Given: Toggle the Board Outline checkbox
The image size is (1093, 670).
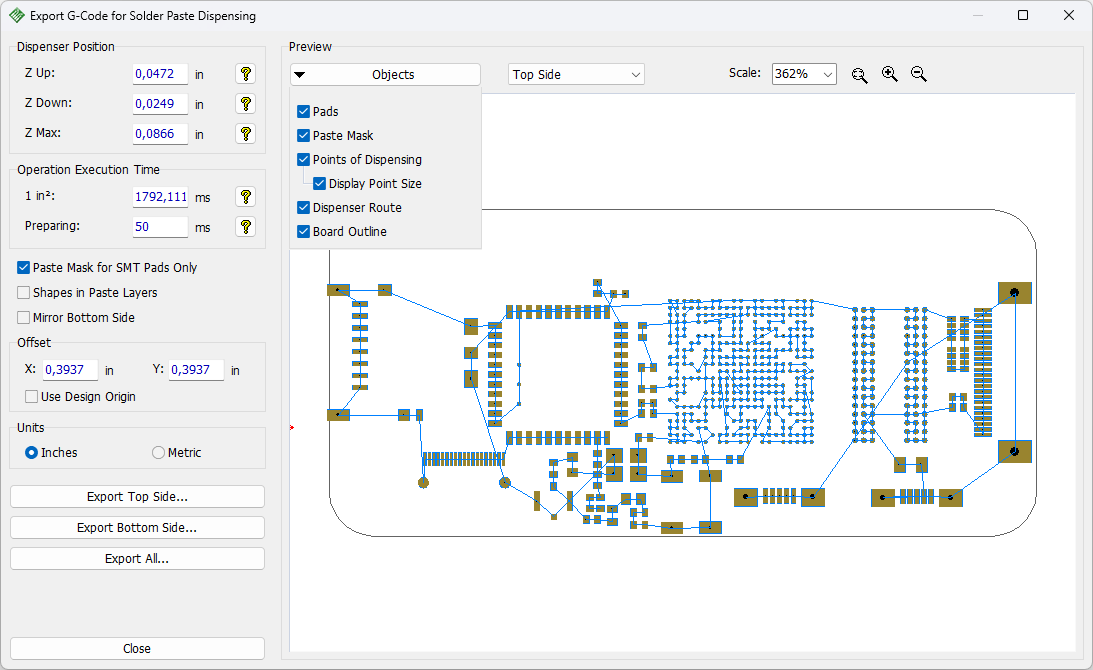Looking at the screenshot, I should (x=303, y=231).
